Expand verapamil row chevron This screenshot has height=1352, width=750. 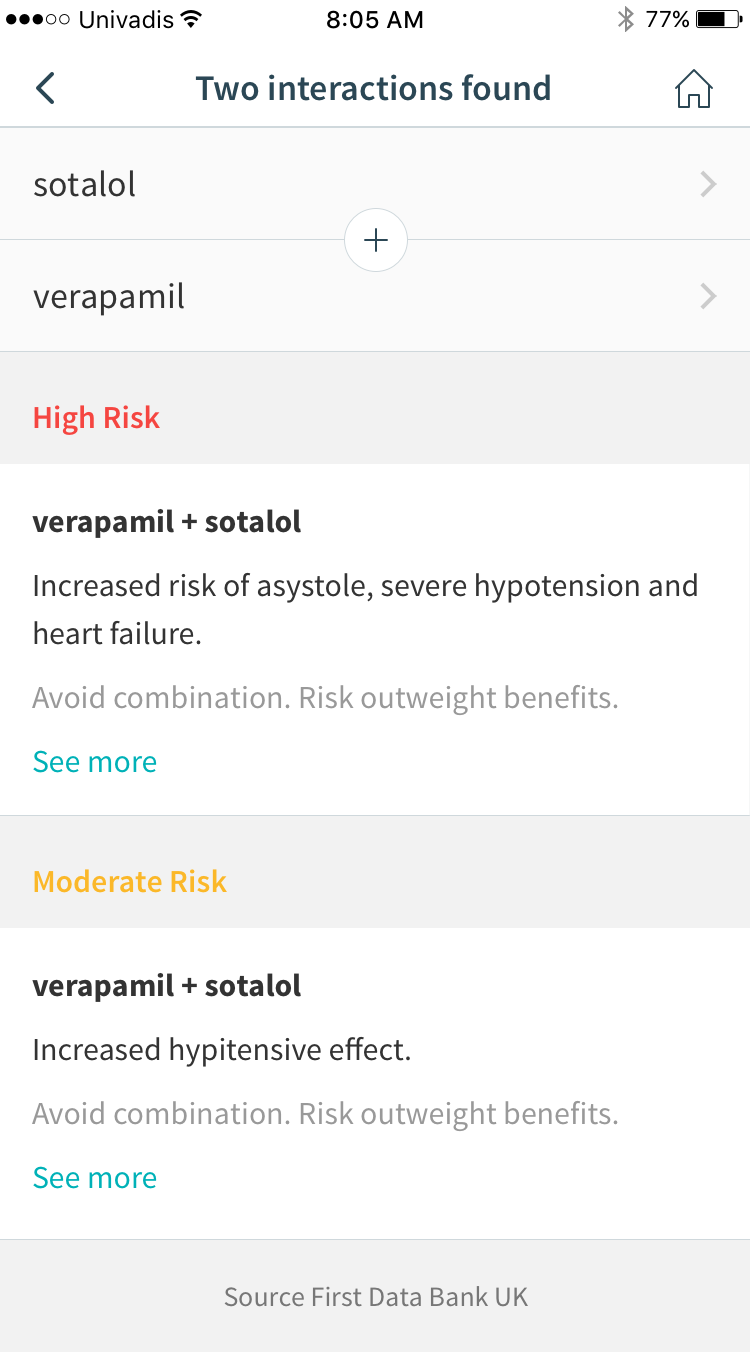(708, 296)
